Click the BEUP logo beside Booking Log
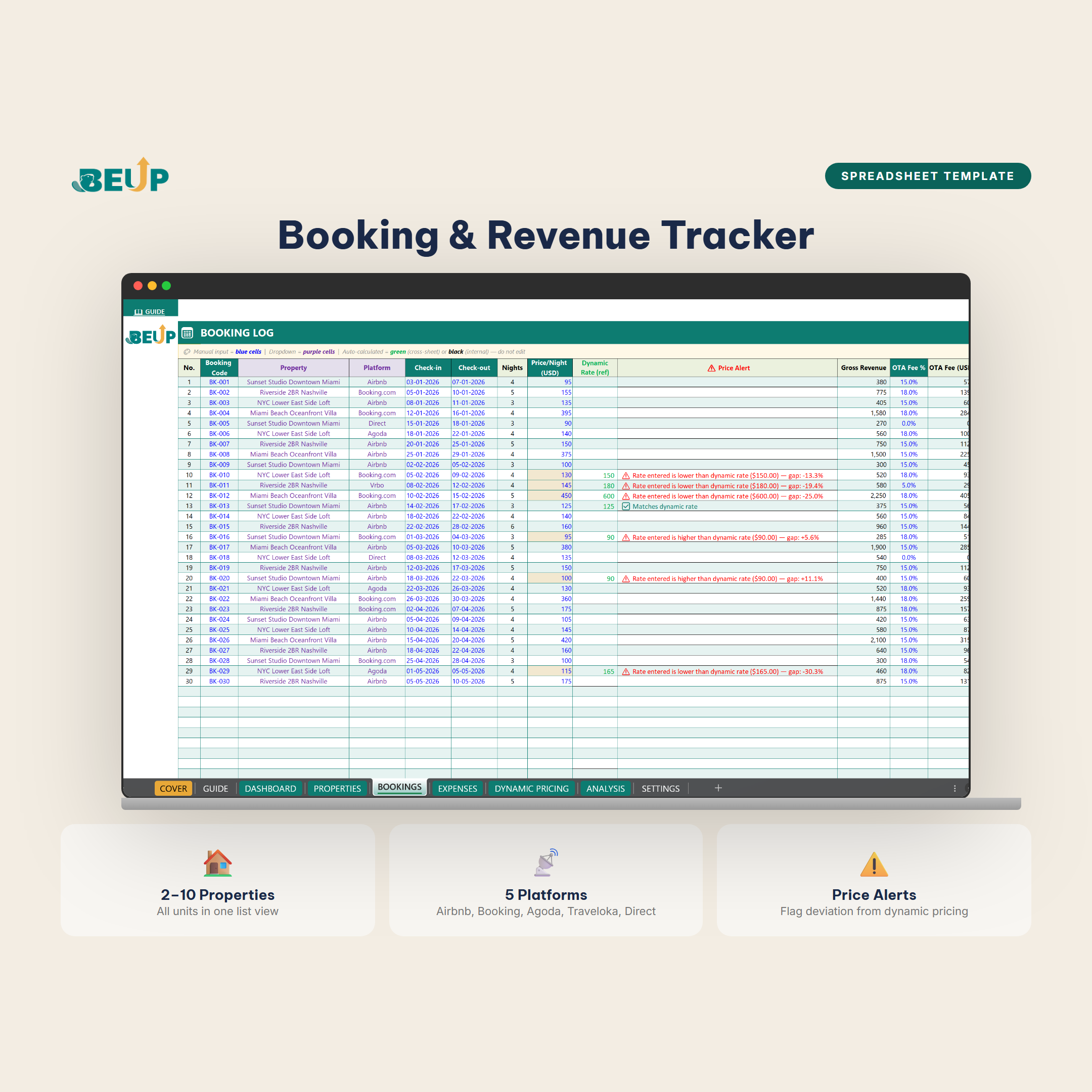 (x=150, y=335)
